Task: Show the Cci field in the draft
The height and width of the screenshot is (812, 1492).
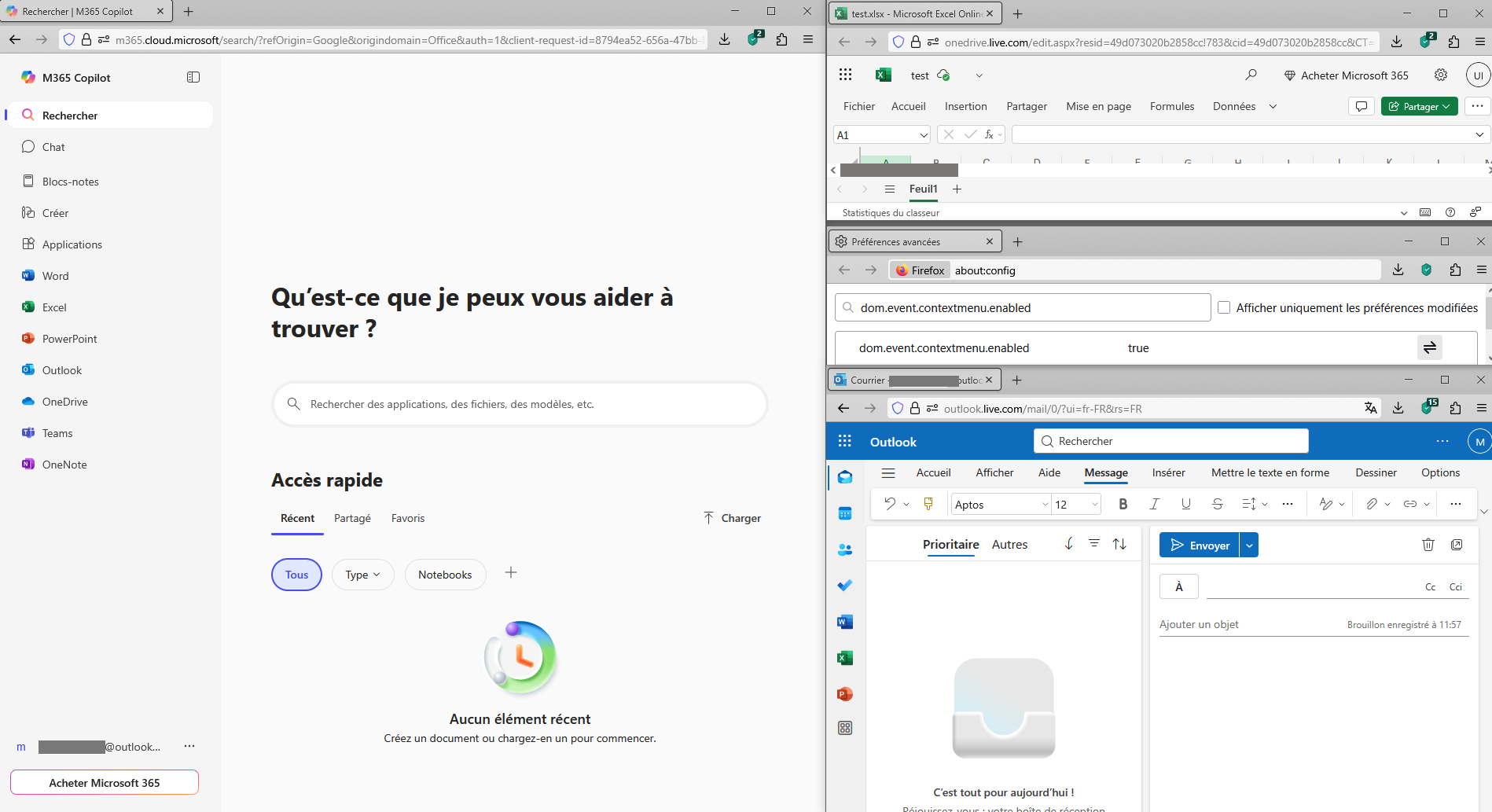Action: point(1456,587)
